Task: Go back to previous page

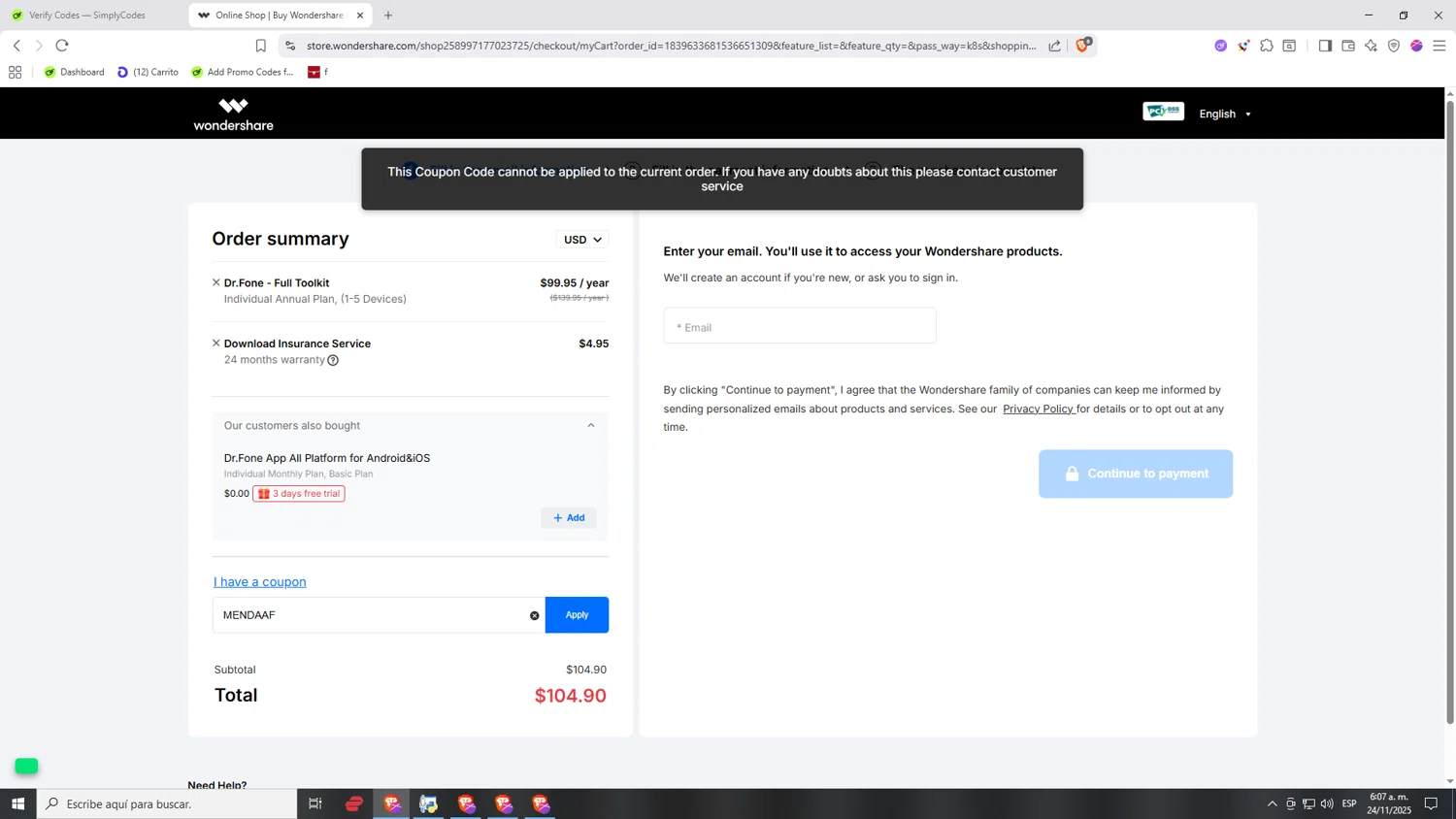Action: pos(17,46)
